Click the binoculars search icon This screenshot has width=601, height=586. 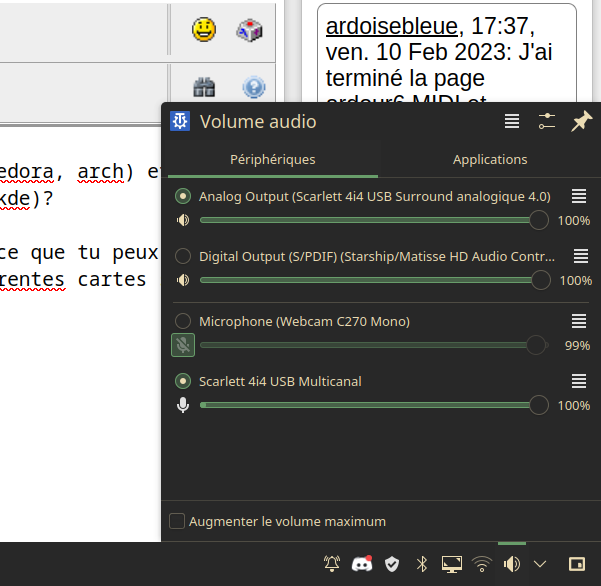tap(204, 87)
